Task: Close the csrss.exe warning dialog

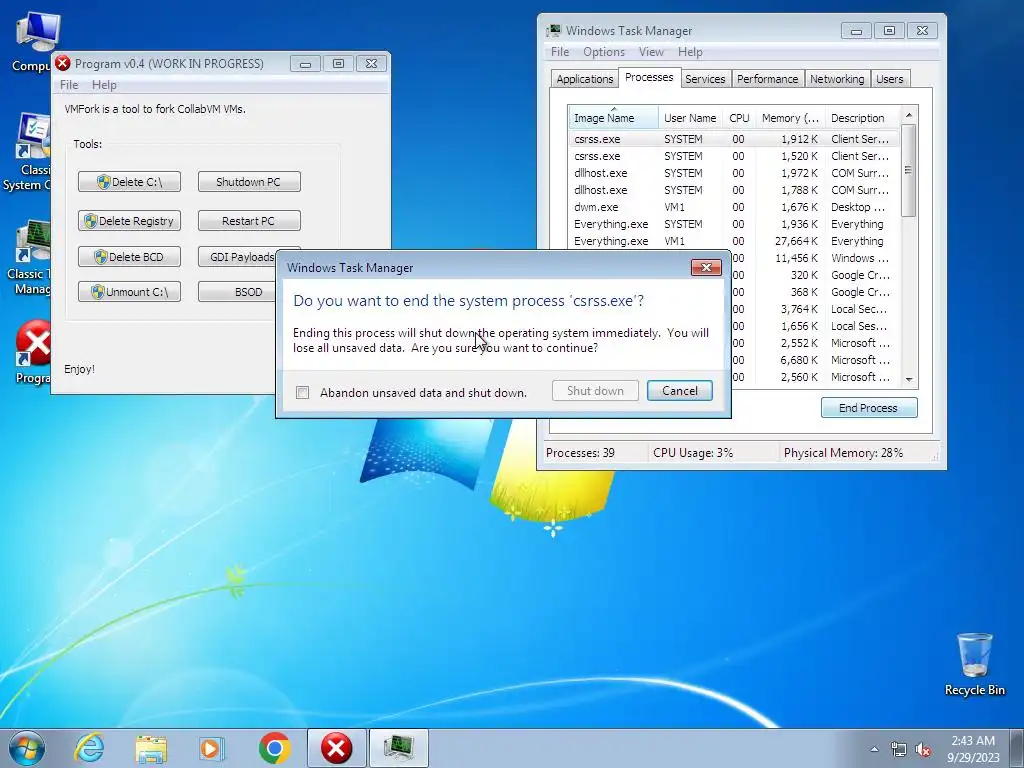Action: tap(706, 267)
